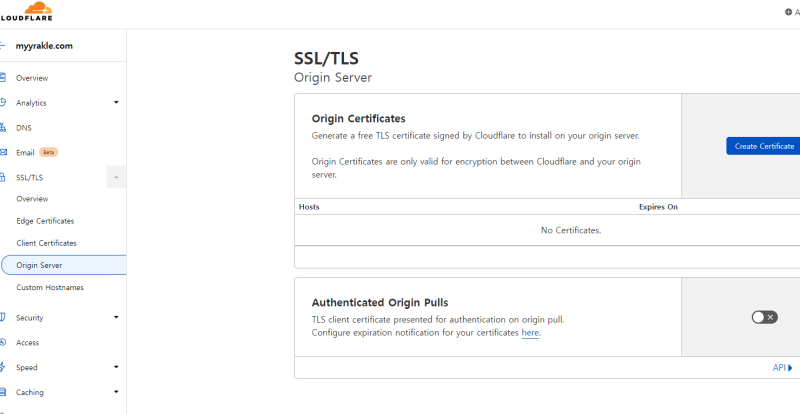Image resolution: width=800 pixels, height=414 pixels.
Task: Open the Analytics section icon
Action: point(4,103)
